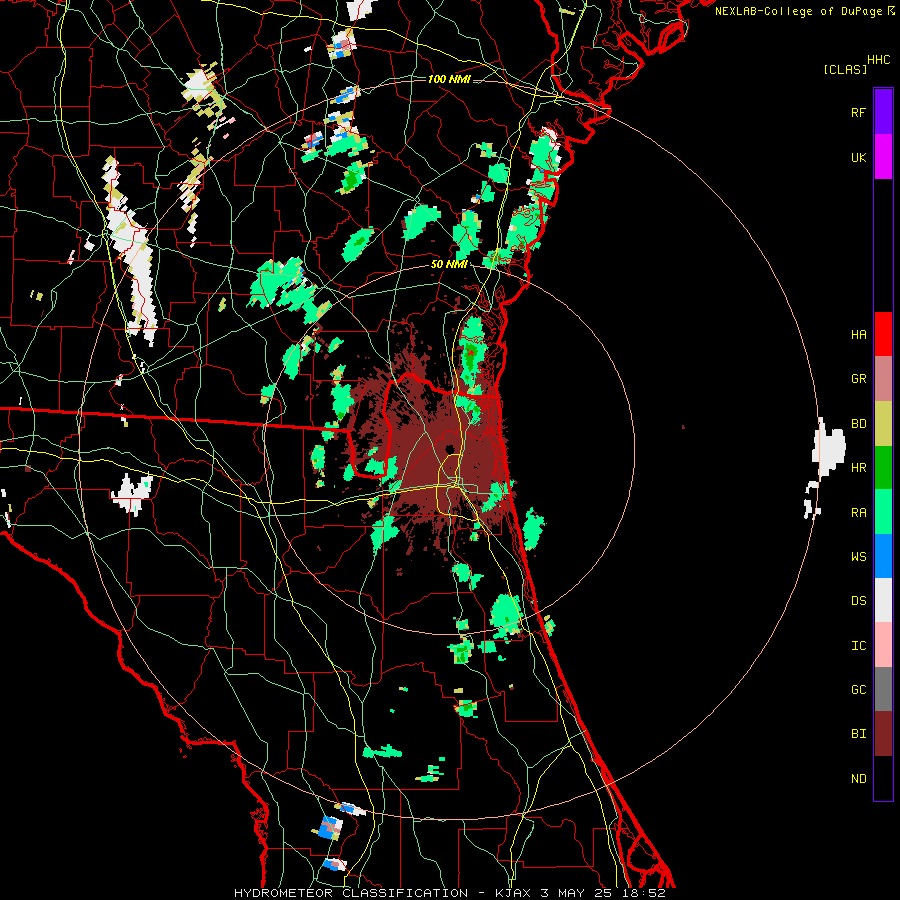This screenshot has width=900, height=900.
Task: Click the black radar site dot
Action: click(449, 448)
